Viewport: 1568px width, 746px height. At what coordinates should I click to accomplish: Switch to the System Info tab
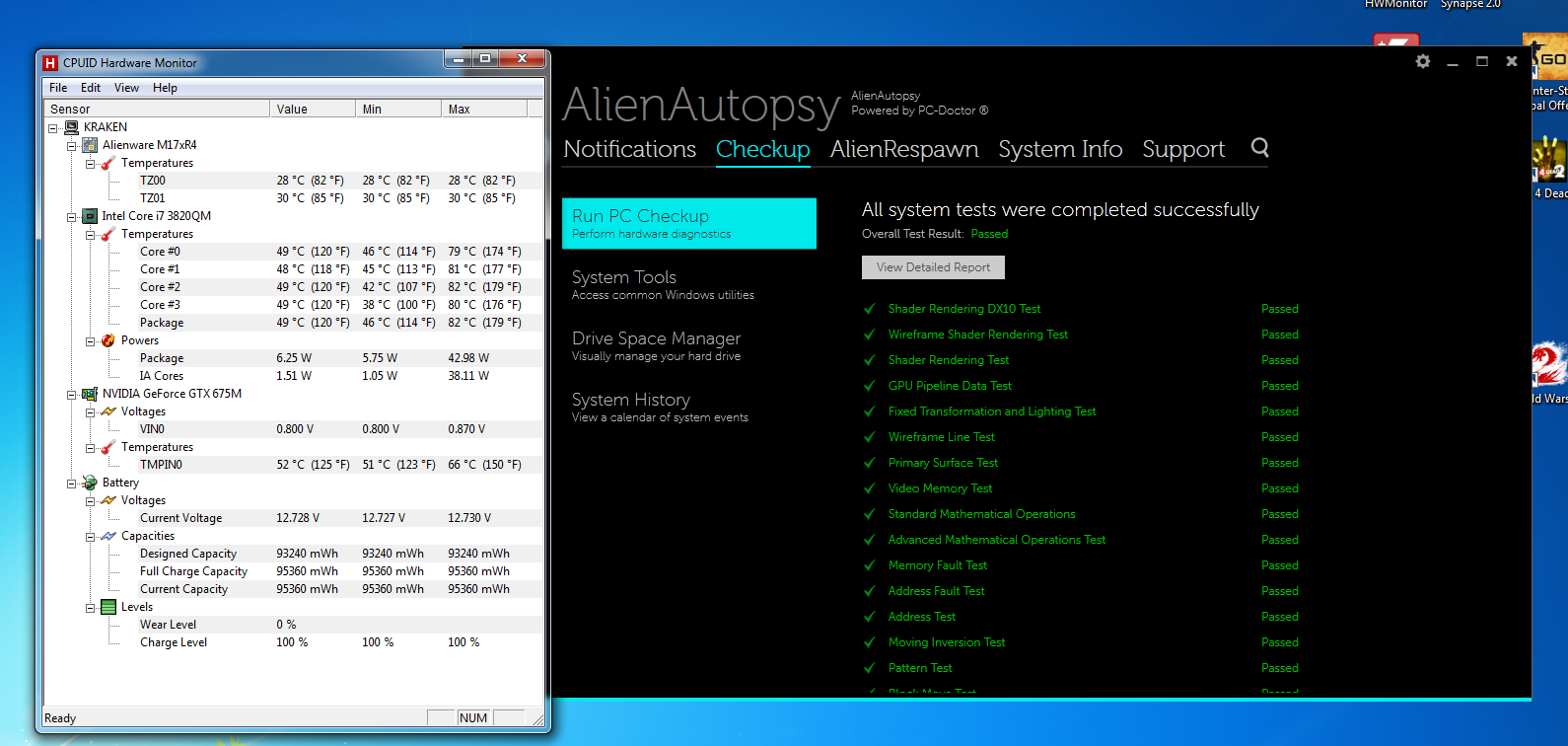point(1059,149)
